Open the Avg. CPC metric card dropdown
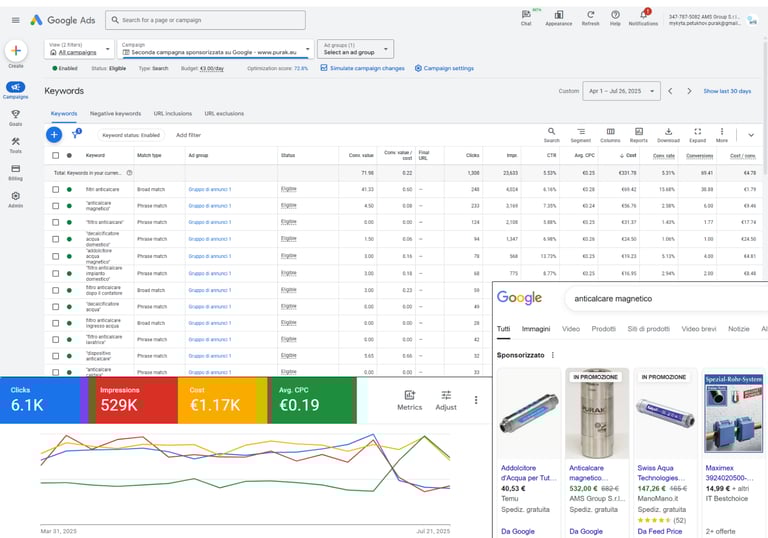 [x=312, y=400]
